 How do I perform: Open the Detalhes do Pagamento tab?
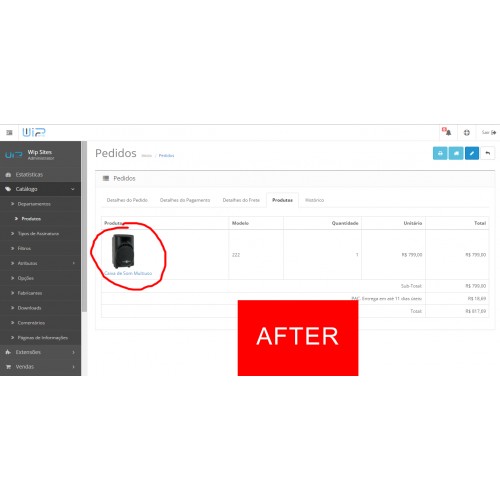pyautogui.click(x=185, y=200)
